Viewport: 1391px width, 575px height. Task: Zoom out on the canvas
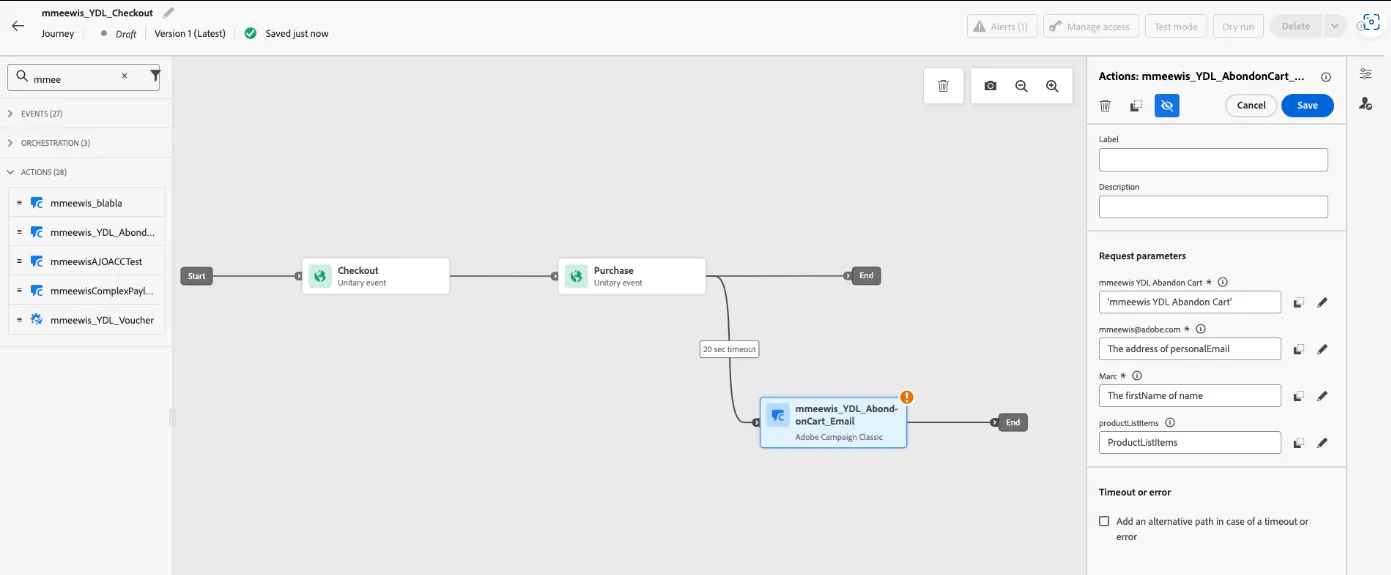coord(1021,86)
